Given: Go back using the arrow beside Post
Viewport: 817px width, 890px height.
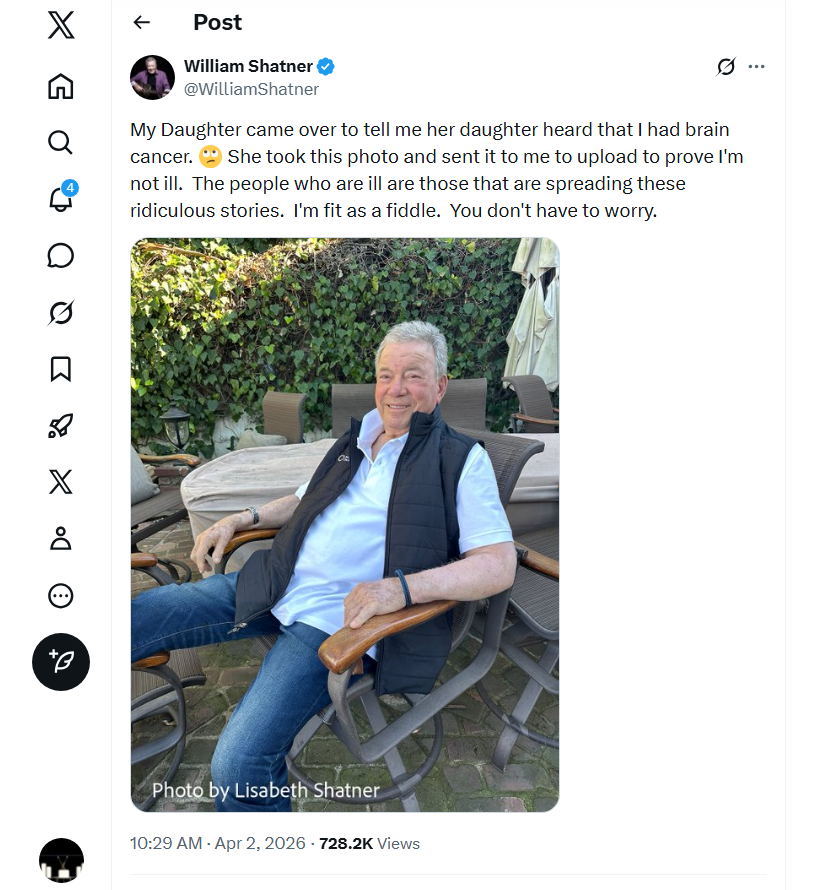Looking at the screenshot, I should 142,22.
